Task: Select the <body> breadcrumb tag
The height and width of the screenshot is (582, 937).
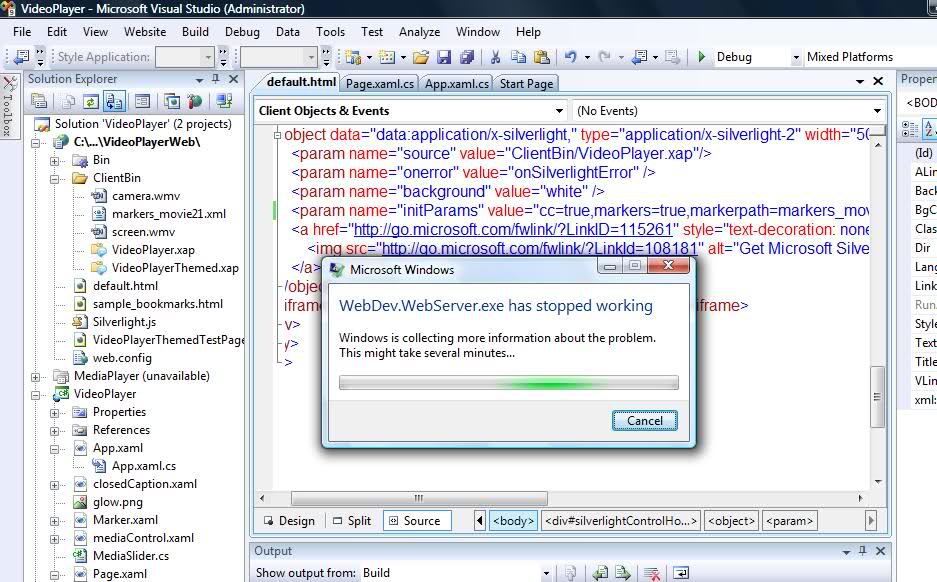Action: click(x=513, y=521)
